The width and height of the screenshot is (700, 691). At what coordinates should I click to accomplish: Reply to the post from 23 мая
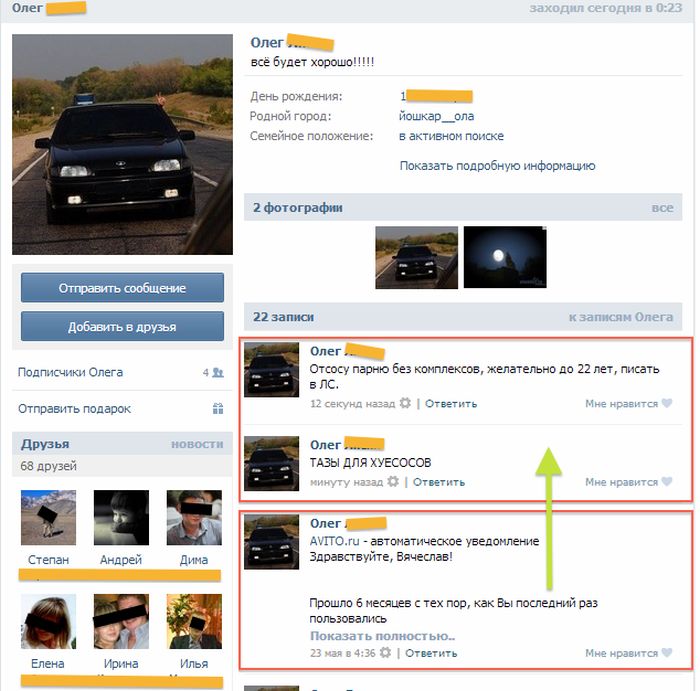pos(431,653)
